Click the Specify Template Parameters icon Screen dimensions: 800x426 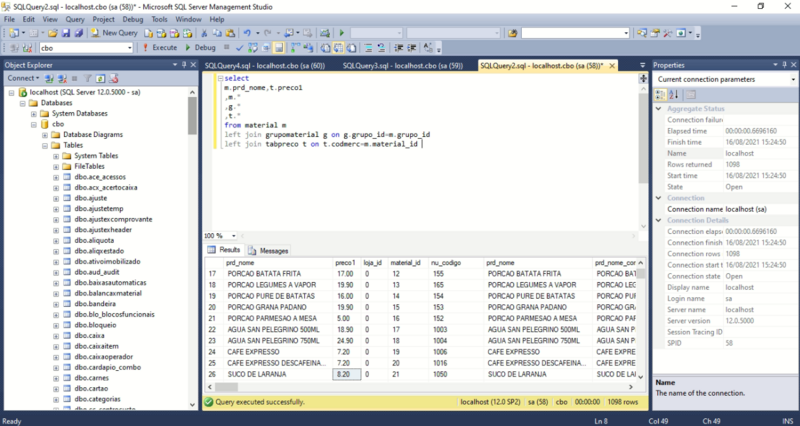pos(428,48)
